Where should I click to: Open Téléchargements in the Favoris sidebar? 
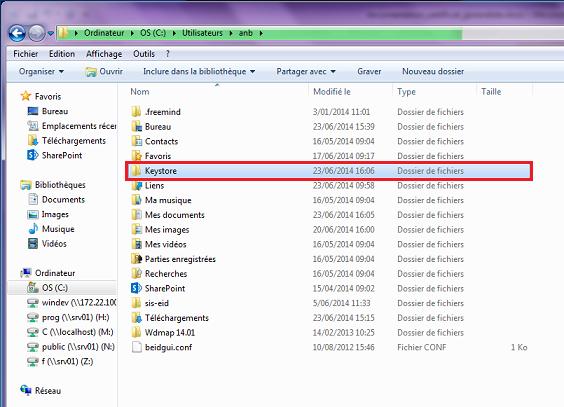pyautogui.click(x=74, y=141)
